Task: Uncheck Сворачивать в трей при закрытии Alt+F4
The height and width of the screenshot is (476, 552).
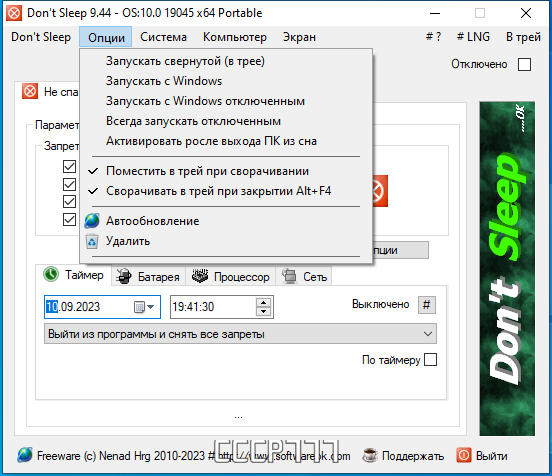Action: [x=226, y=191]
